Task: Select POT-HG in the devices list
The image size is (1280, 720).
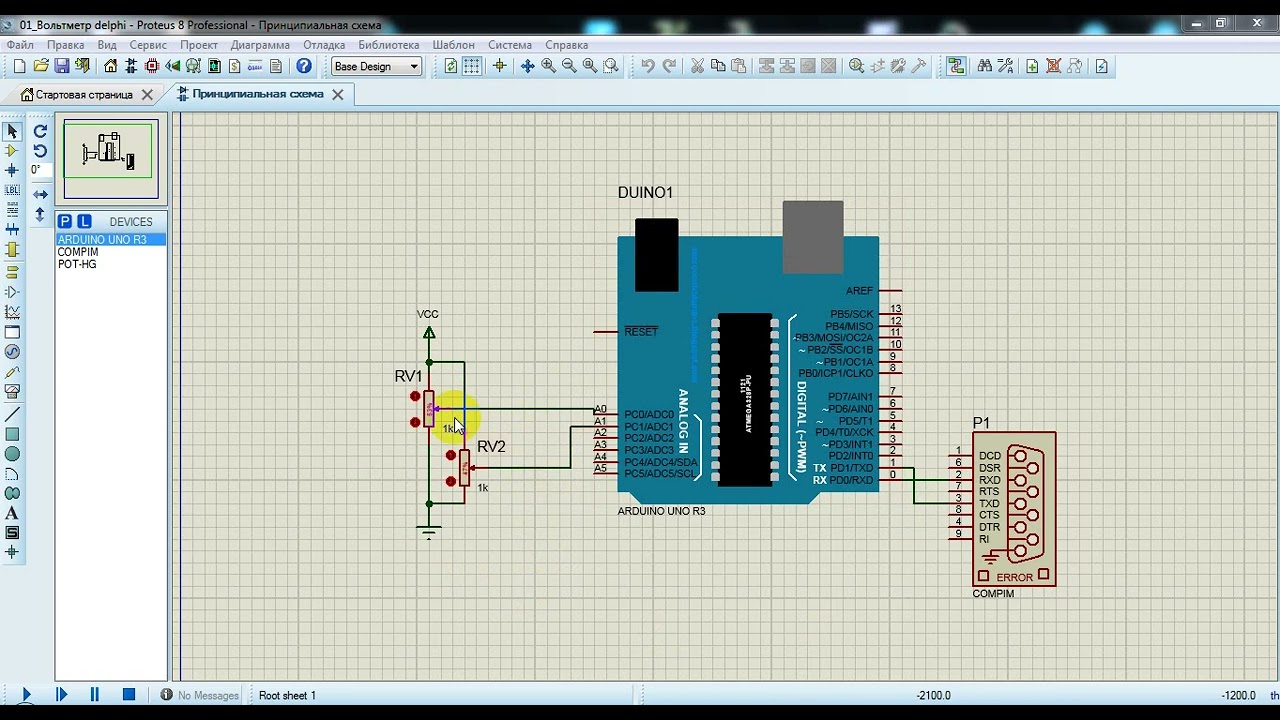Action: tap(77, 264)
